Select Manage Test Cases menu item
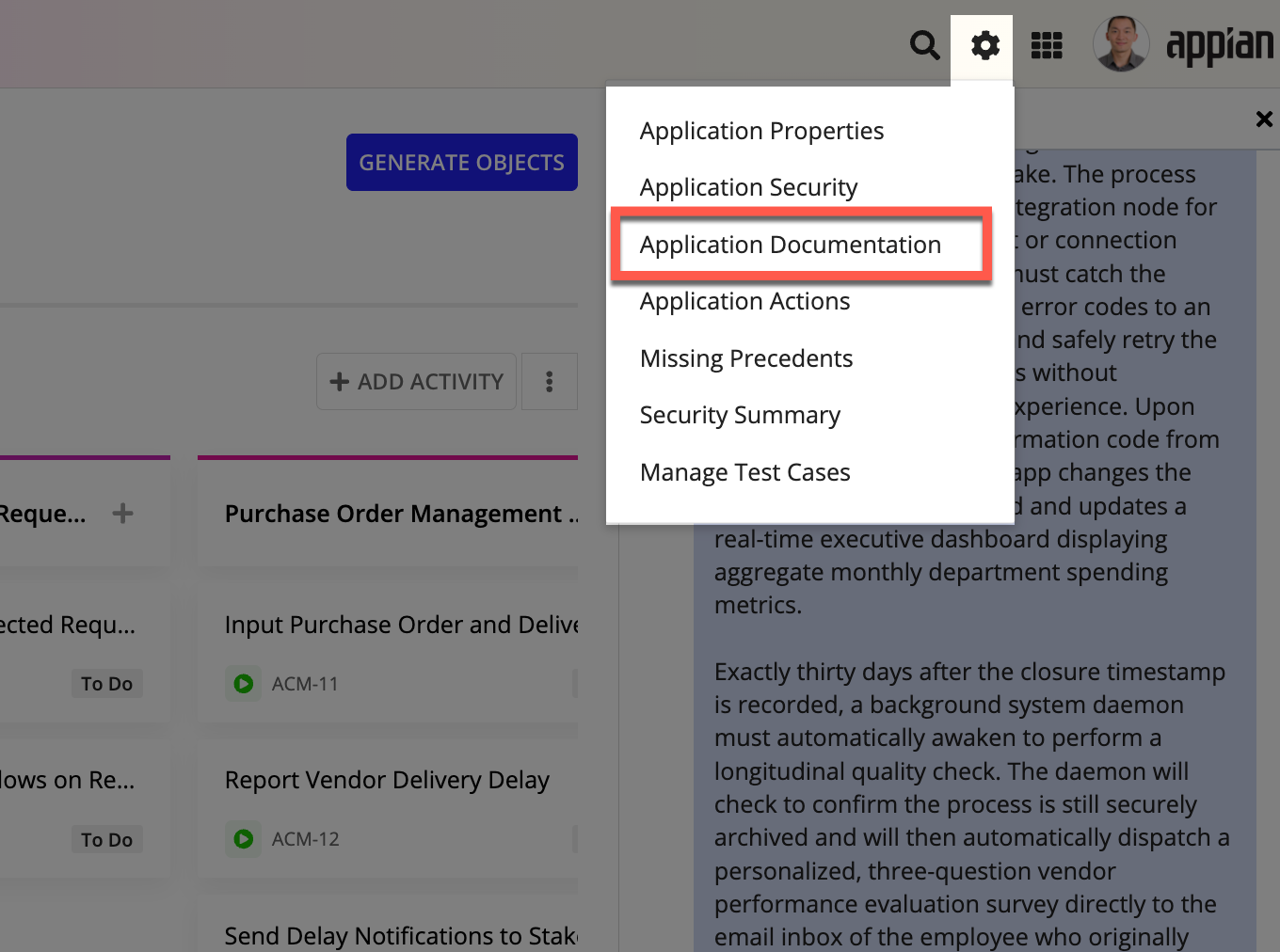 [x=745, y=472]
